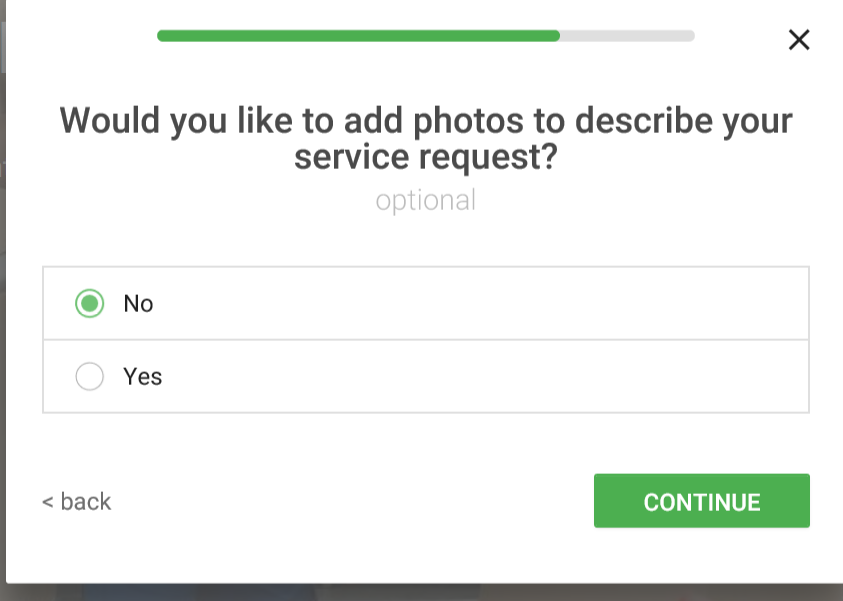The width and height of the screenshot is (843, 601).
Task: Click the heading's first line about adding photos
Action: coord(425,121)
